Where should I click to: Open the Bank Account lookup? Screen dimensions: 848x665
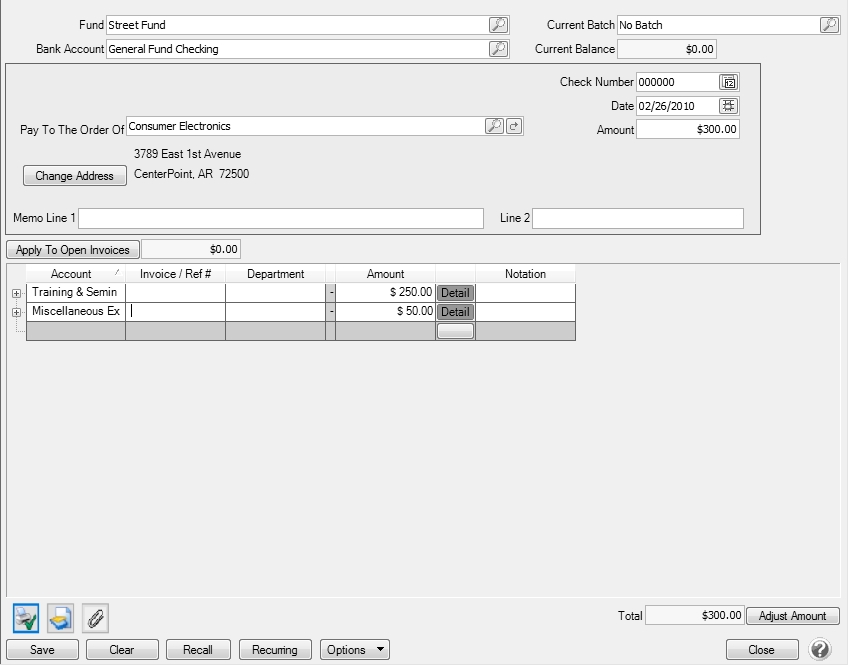point(497,48)
